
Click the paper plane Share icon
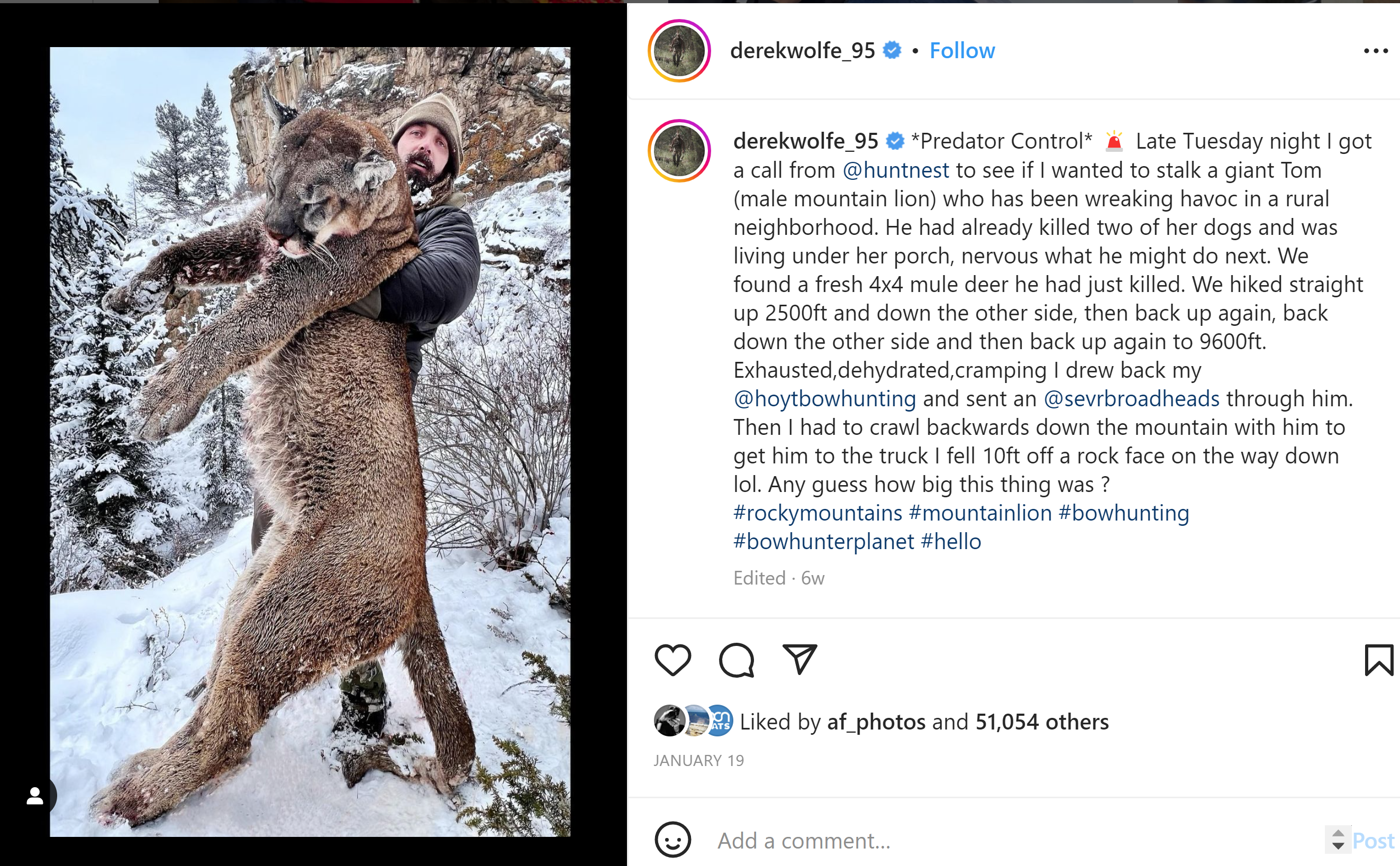[x=799, y=659]
